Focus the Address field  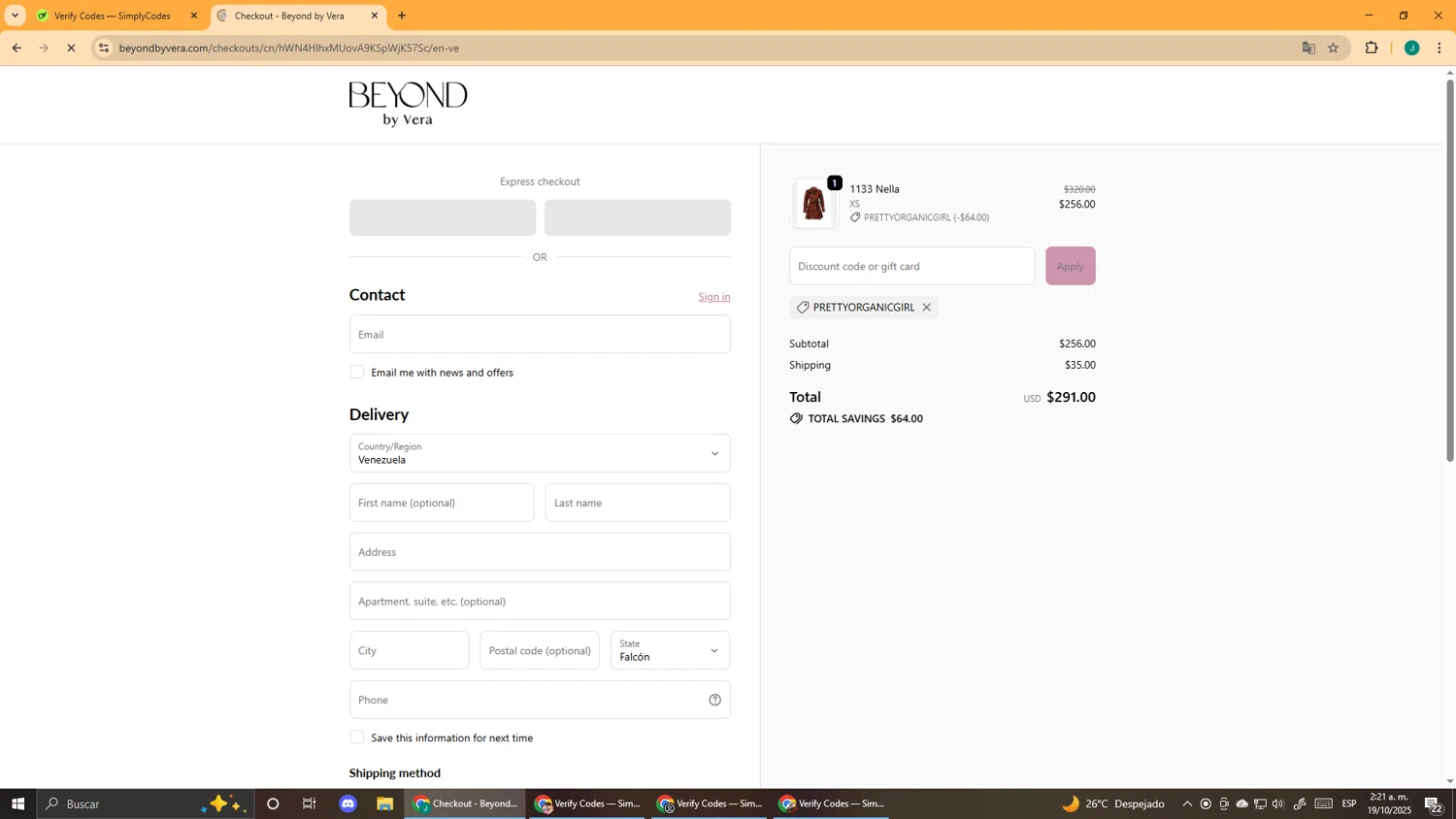click(540, 552)
